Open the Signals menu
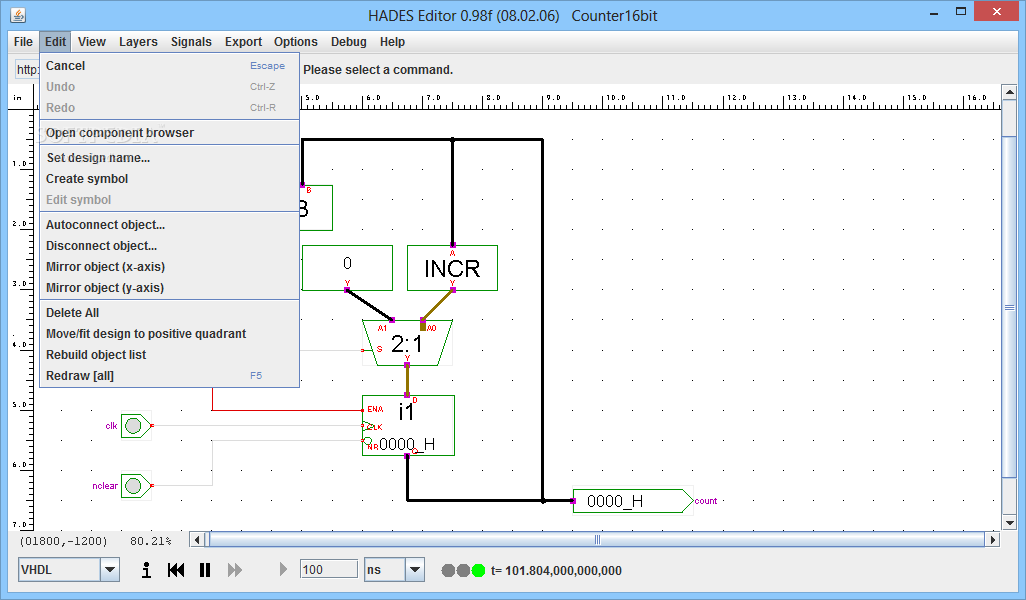Viewport: 1026px width, 600px height. coord(191,42)
